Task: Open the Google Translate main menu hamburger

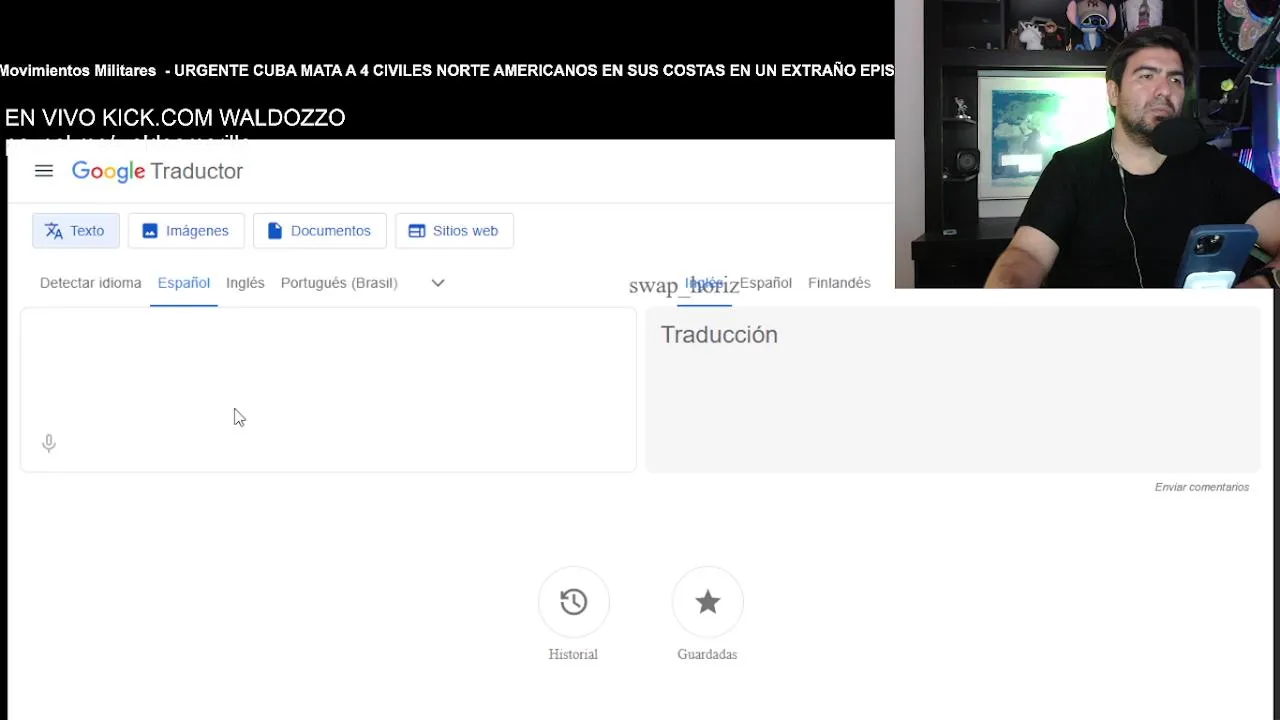Action: pyautogui.click(x=43, y=171)
